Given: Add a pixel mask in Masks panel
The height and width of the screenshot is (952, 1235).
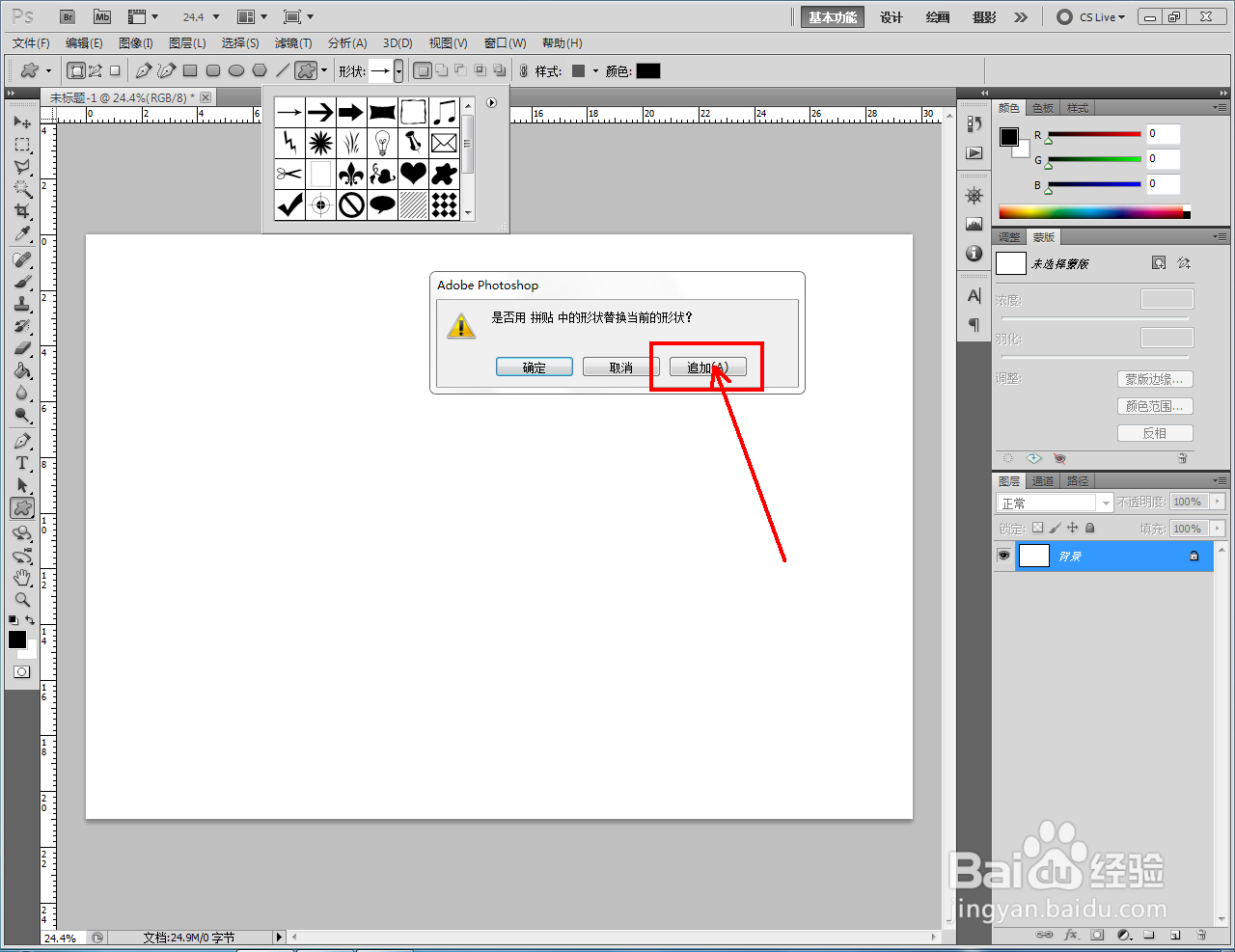Looking at the screenshot, I should pyautogui.click(x=1159, y=263).
